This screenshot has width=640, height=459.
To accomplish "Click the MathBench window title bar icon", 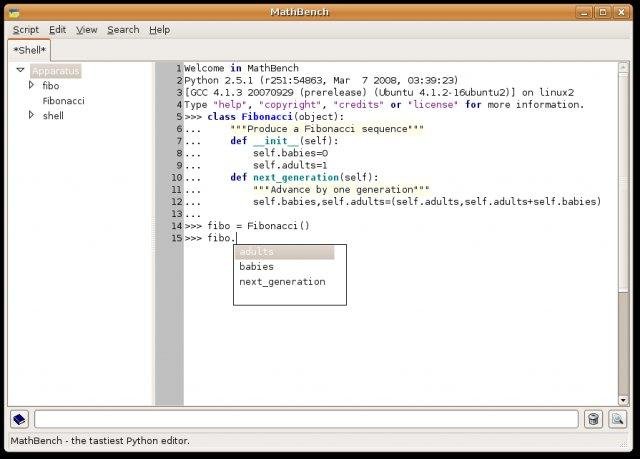I will point(14,13).
